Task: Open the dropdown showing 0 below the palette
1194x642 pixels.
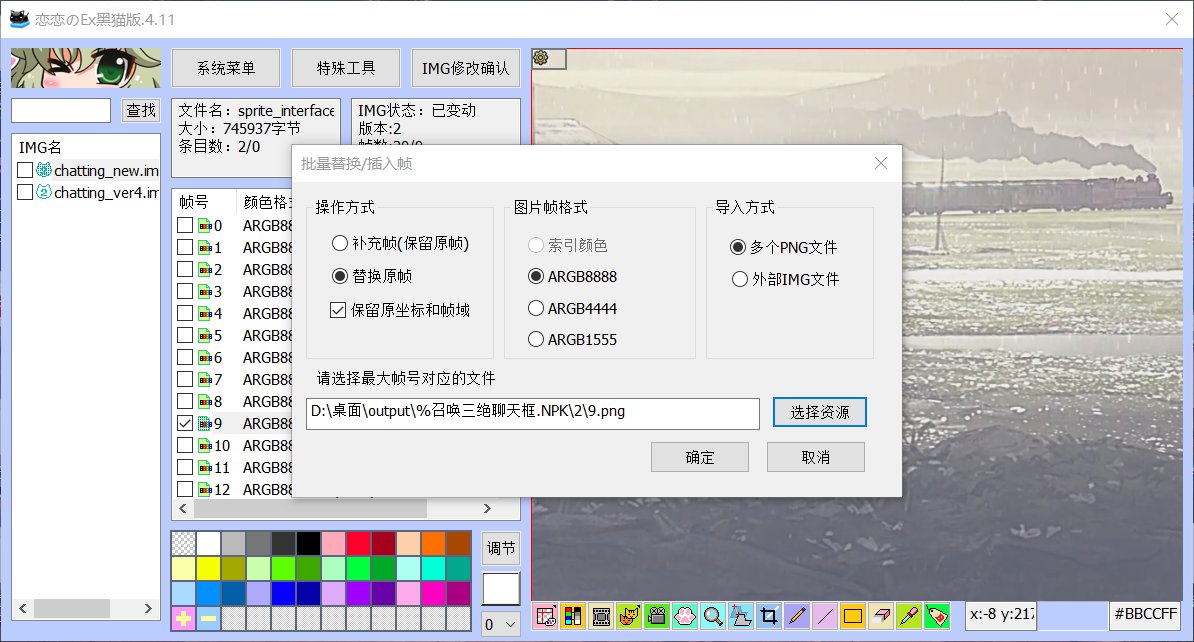Action: coord(500,624)
